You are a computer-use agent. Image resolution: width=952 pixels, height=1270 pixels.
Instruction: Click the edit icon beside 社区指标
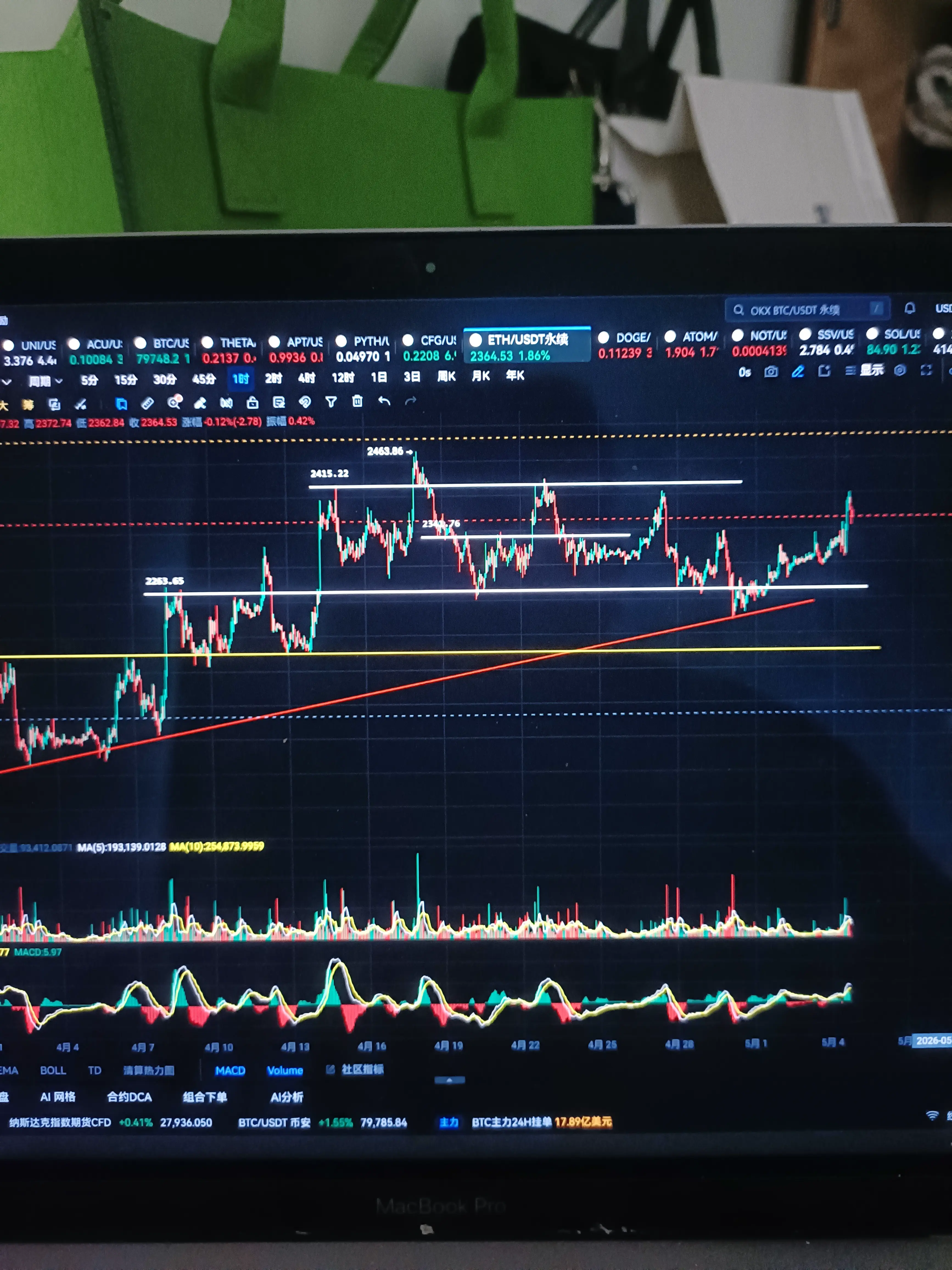pos(331,1069)
